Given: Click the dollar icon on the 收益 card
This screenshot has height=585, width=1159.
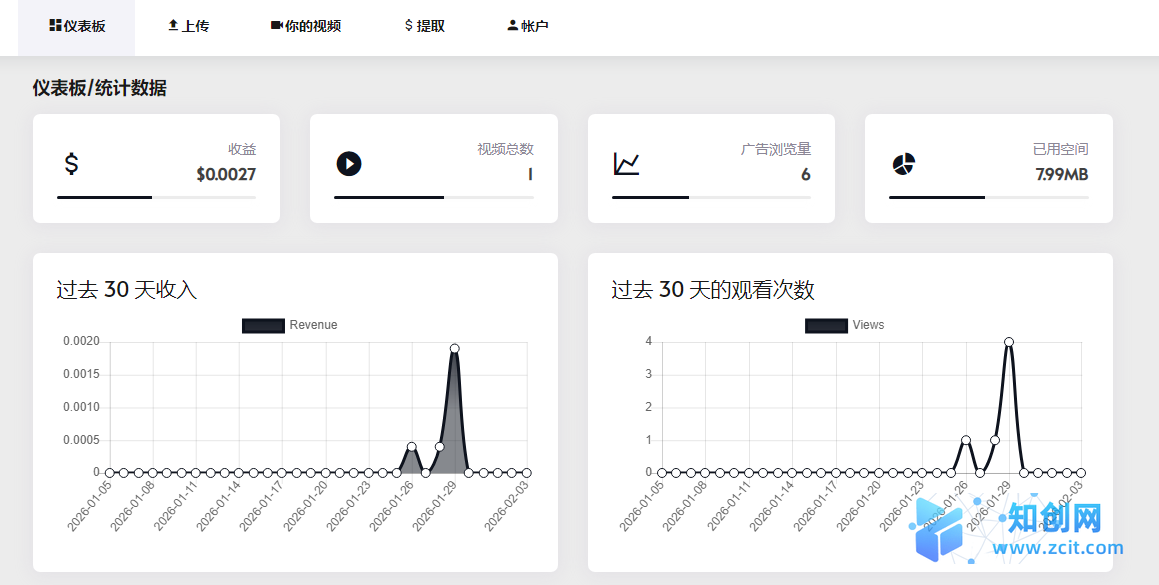Looking at the screenshot, I should [x=70, y=162].
